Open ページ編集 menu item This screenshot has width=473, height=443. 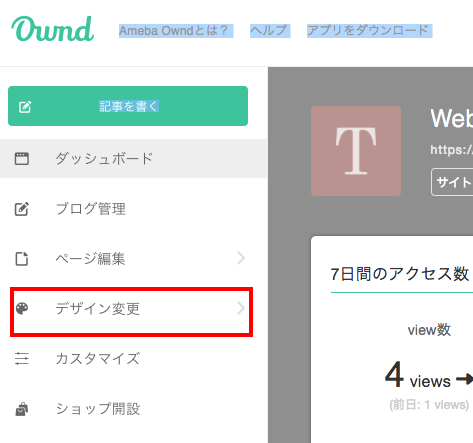coord(133,259)
